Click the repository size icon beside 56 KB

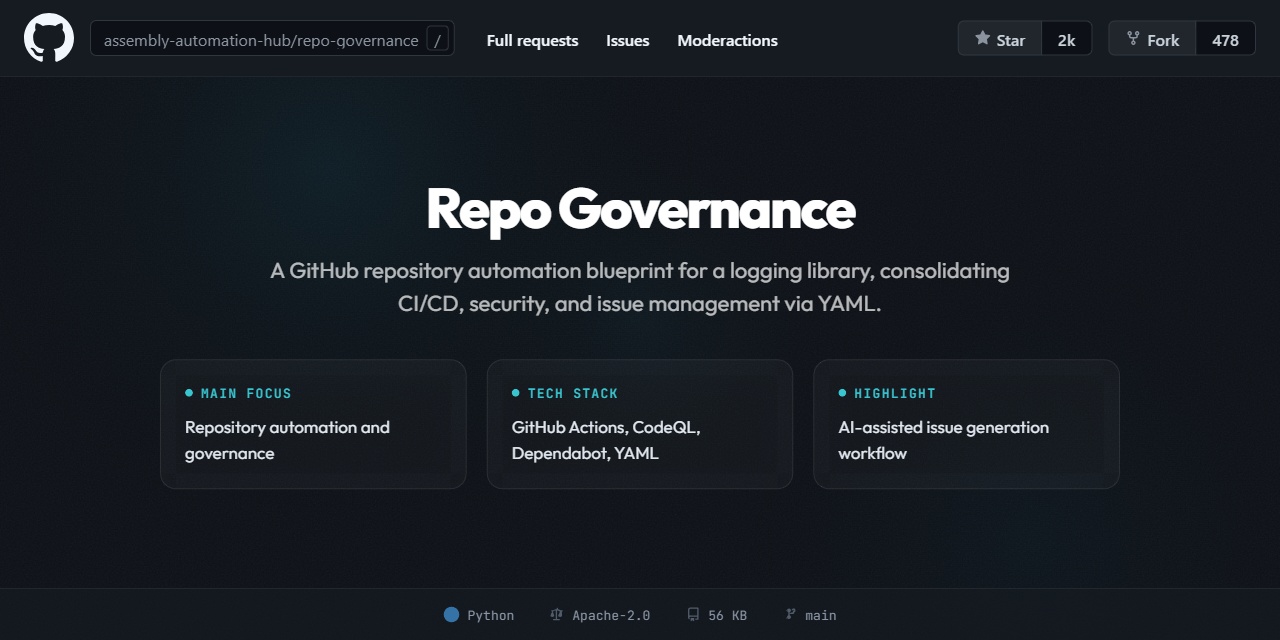[693, 614]
